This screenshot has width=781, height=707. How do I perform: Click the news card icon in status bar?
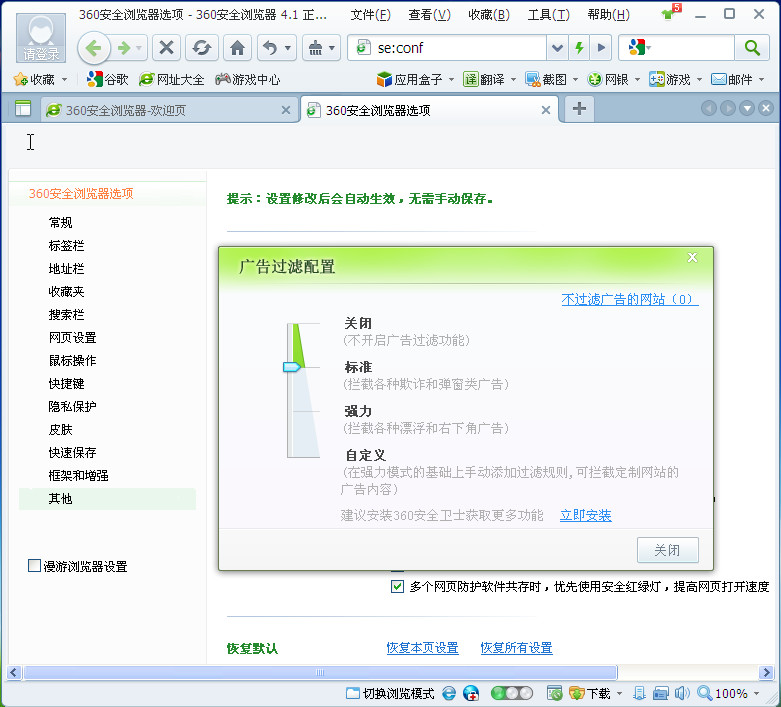(x=661, y=693)
